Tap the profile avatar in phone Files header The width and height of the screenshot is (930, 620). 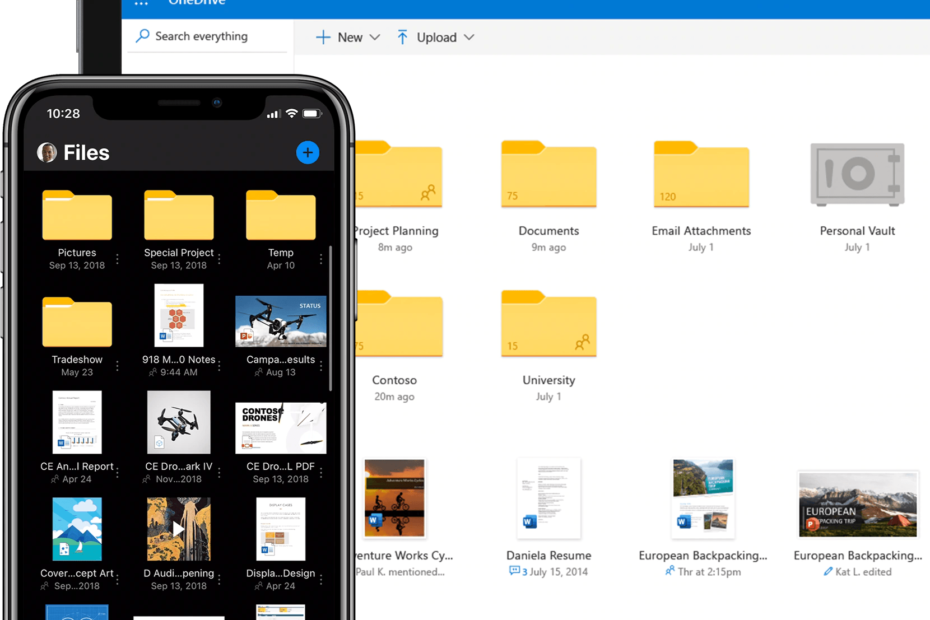pyautogui.click(x=47, y=152)
